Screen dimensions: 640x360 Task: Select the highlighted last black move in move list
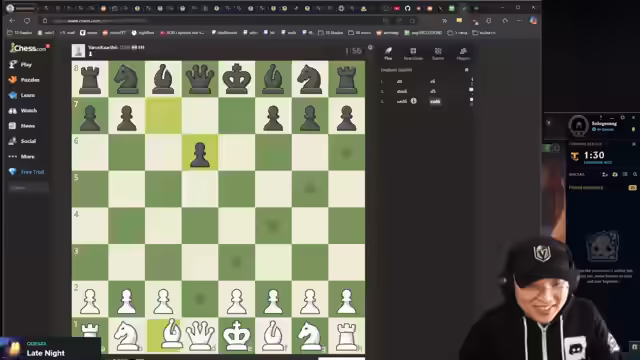(x=435, y=101)
